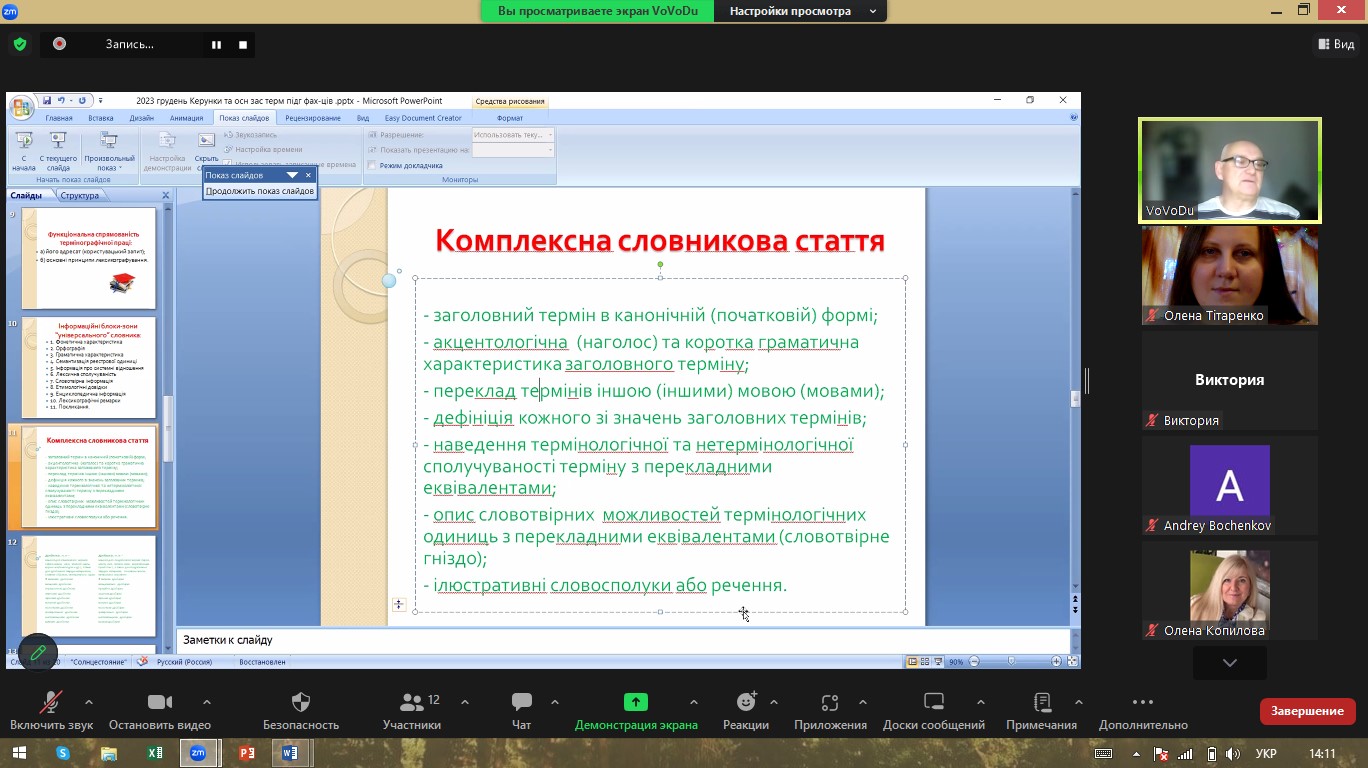Unmute microphone with Включить звук
Viewport: 1368px width, 768px height.
point(50,702)
